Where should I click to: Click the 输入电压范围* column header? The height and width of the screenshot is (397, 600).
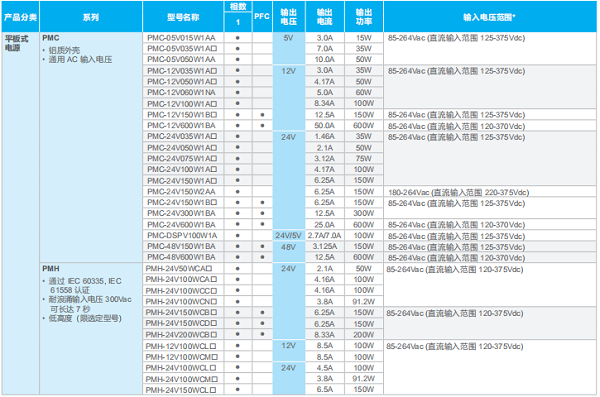pyautogui.click(x=489, y=17)
